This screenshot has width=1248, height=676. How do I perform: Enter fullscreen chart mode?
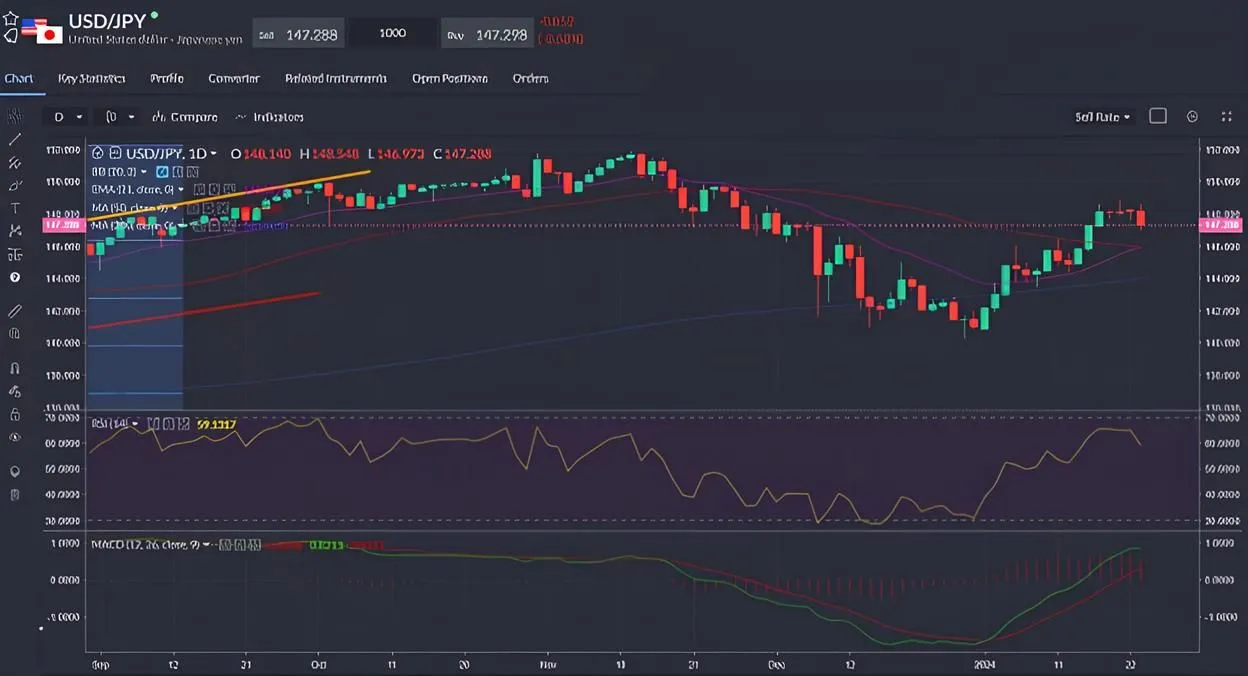pyautogui.click(x=1227, y=117)
